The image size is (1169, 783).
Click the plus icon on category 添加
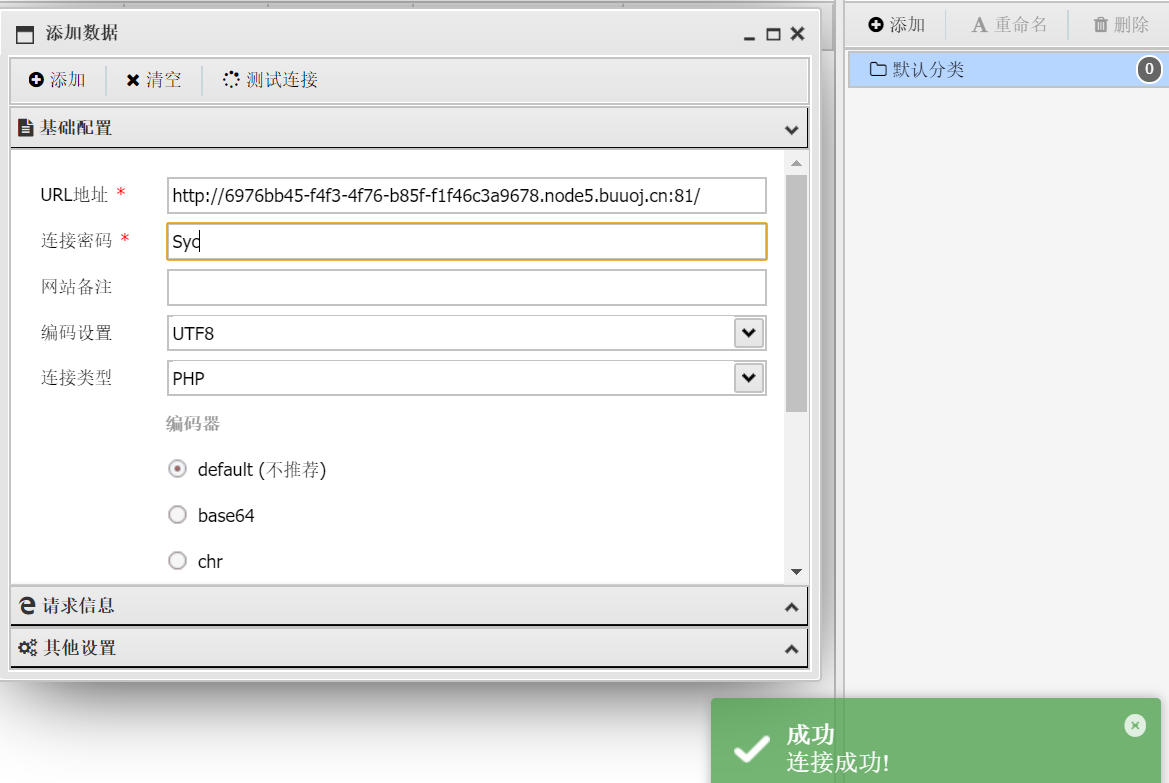pyautogui.click(x=876, y=25)
